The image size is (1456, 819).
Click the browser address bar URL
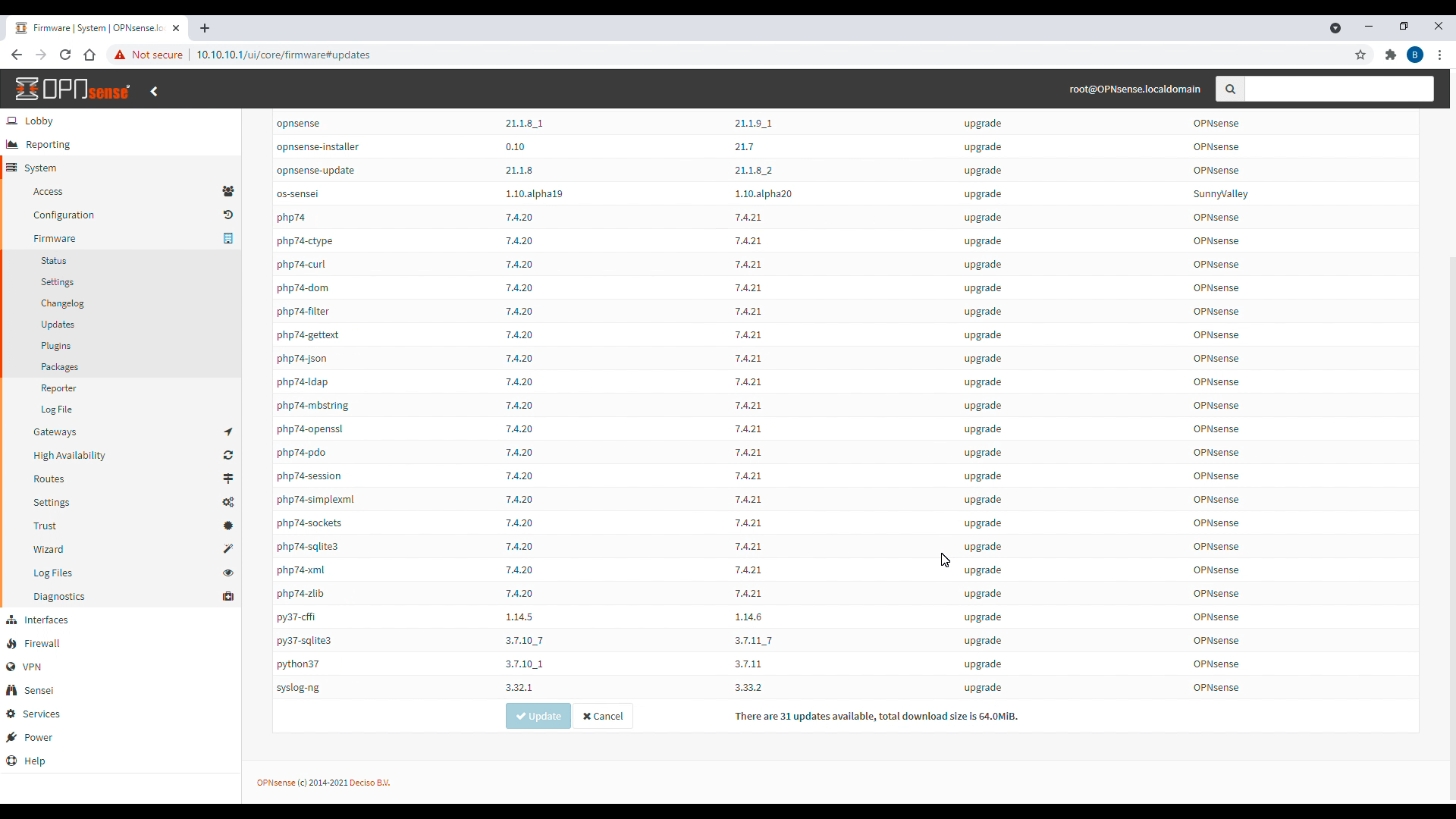(x=283, y=55)
